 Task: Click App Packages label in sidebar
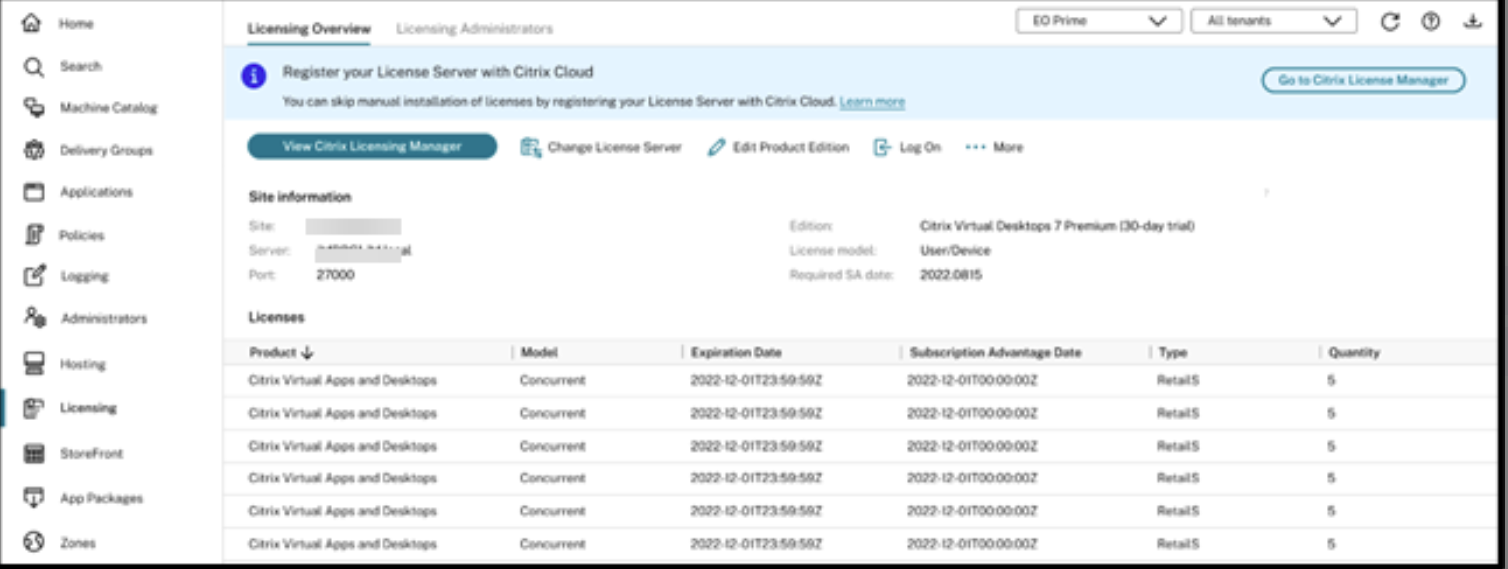click(x=102, y=498)
